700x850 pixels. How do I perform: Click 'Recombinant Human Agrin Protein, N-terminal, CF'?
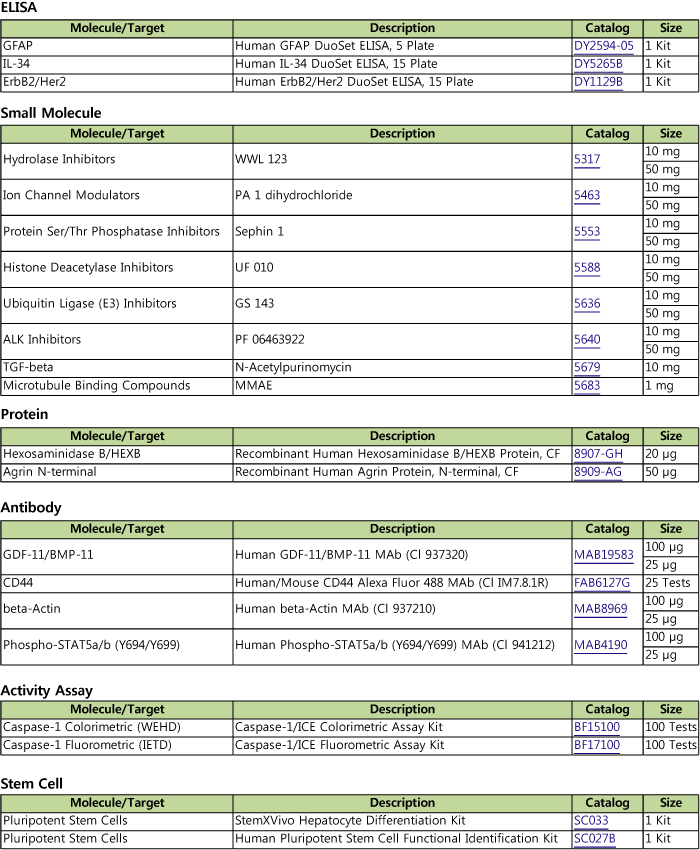[x=376, y=472]
